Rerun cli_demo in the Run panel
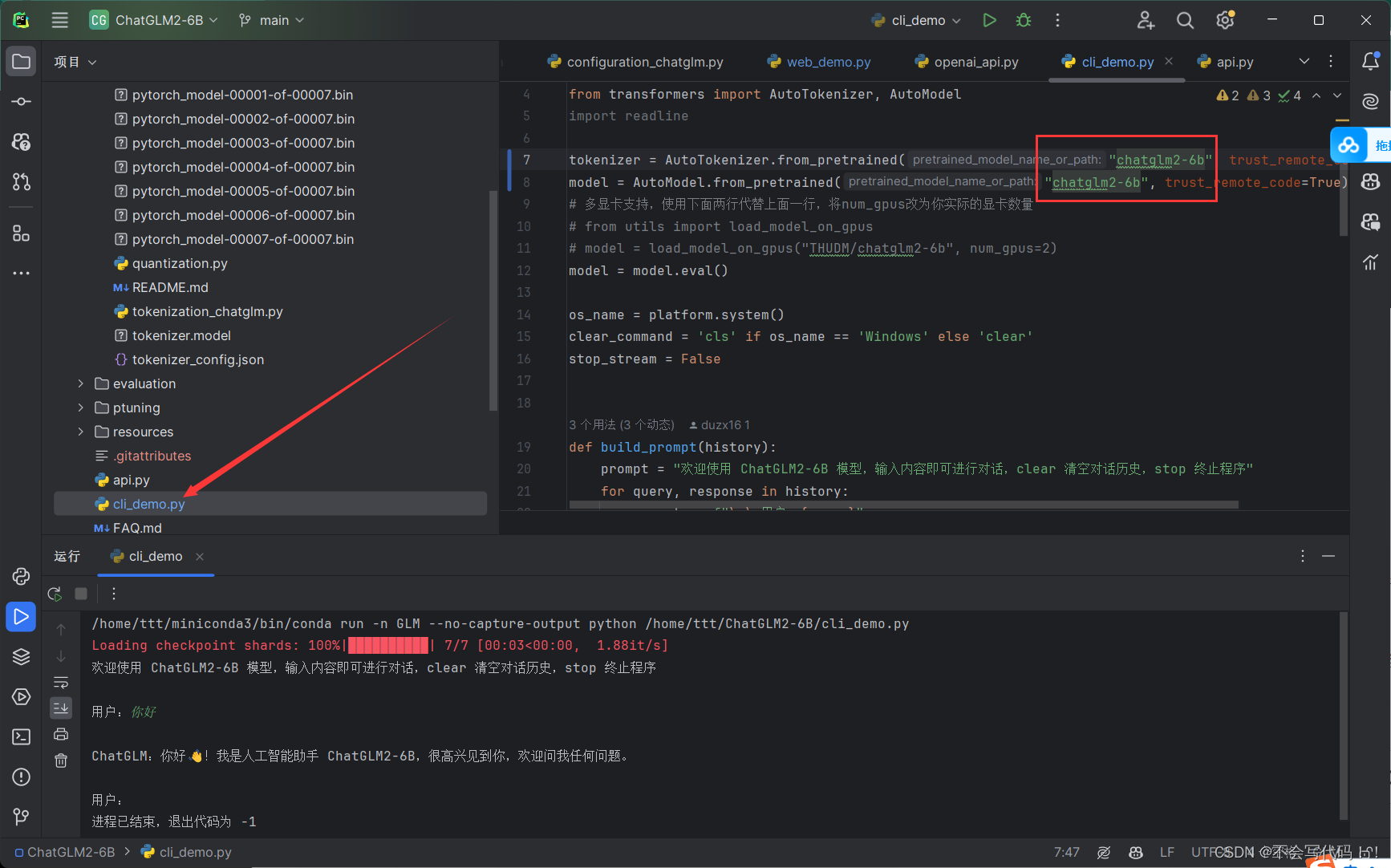This screenshot has height=868, width=1391. click(55, 594)
